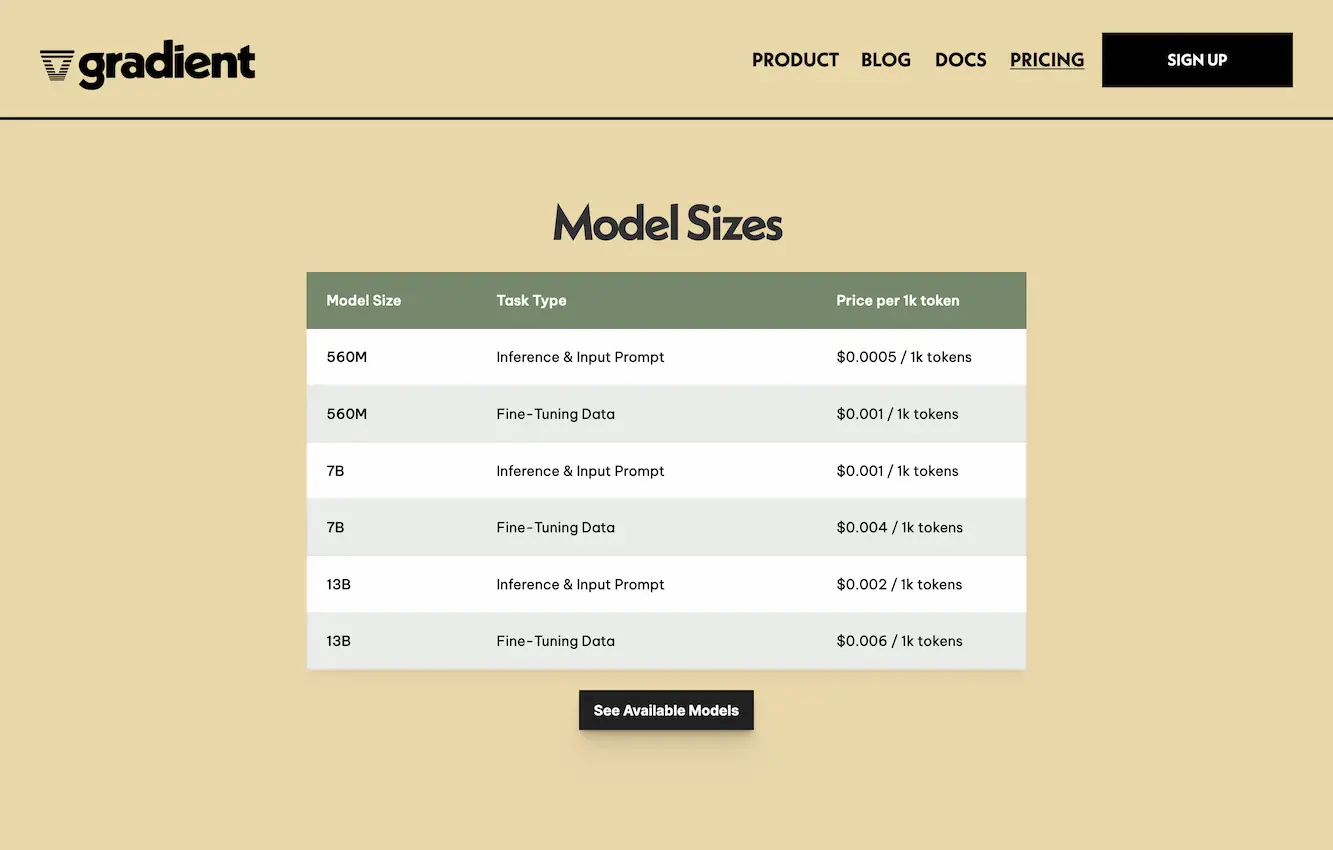The width and height of the screenshot is (1333, 850).
Task: Open the PRODUCT nav link
Action: (x=795, y=60)
